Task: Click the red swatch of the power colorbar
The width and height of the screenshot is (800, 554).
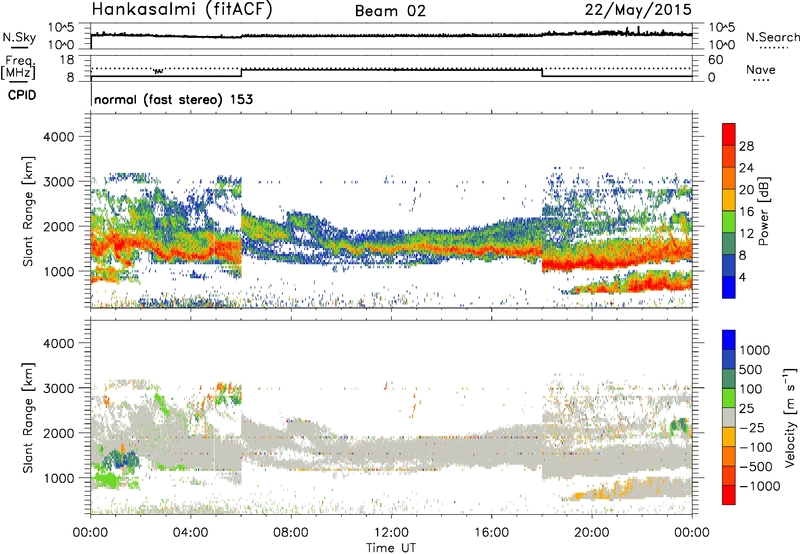Action: 729,134
